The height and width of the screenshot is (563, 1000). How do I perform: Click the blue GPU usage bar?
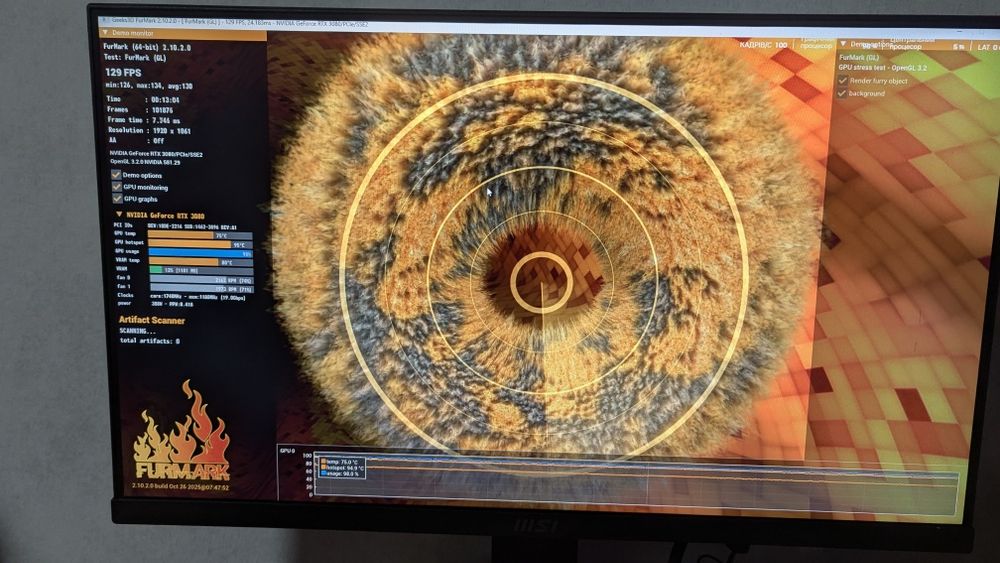(200, 252)
